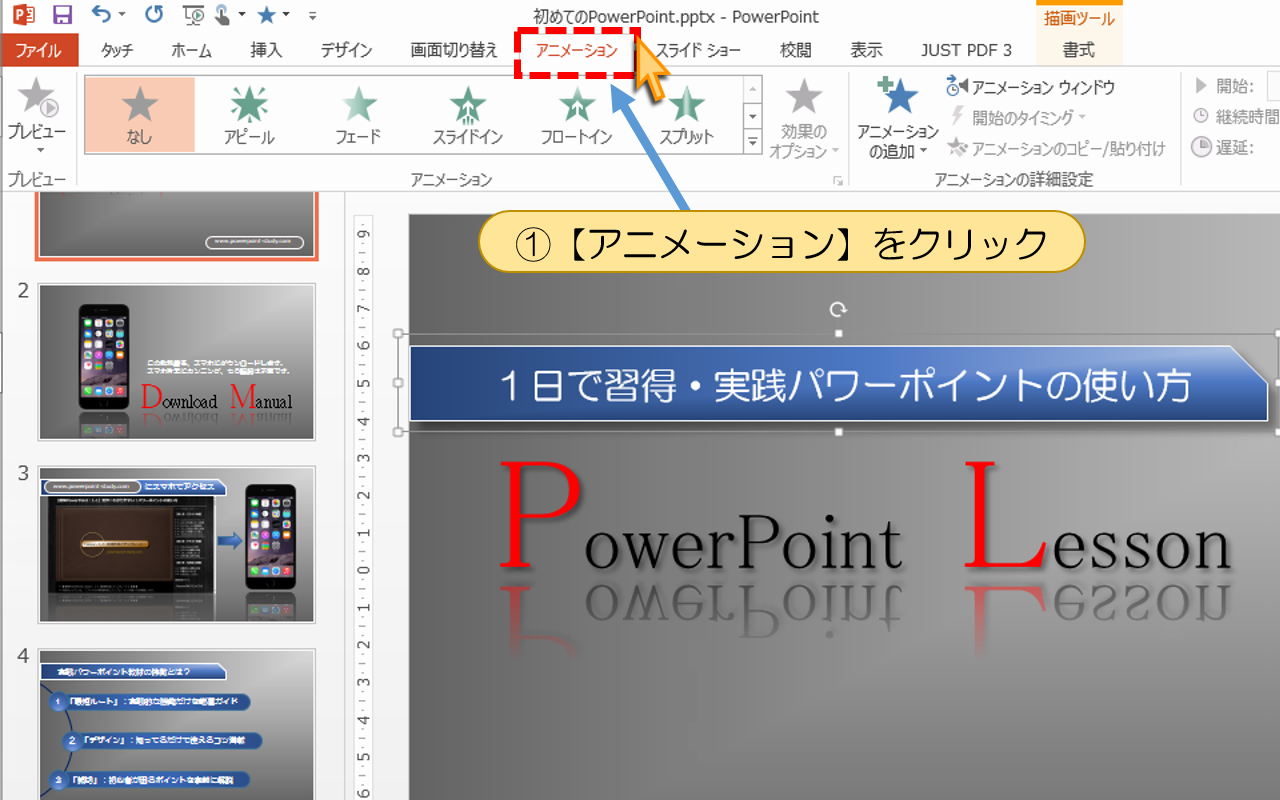Click the star icon in quick access toolbar
Image resolution: width=1280 pixels, height=800 pixels.
click(266, 15)
